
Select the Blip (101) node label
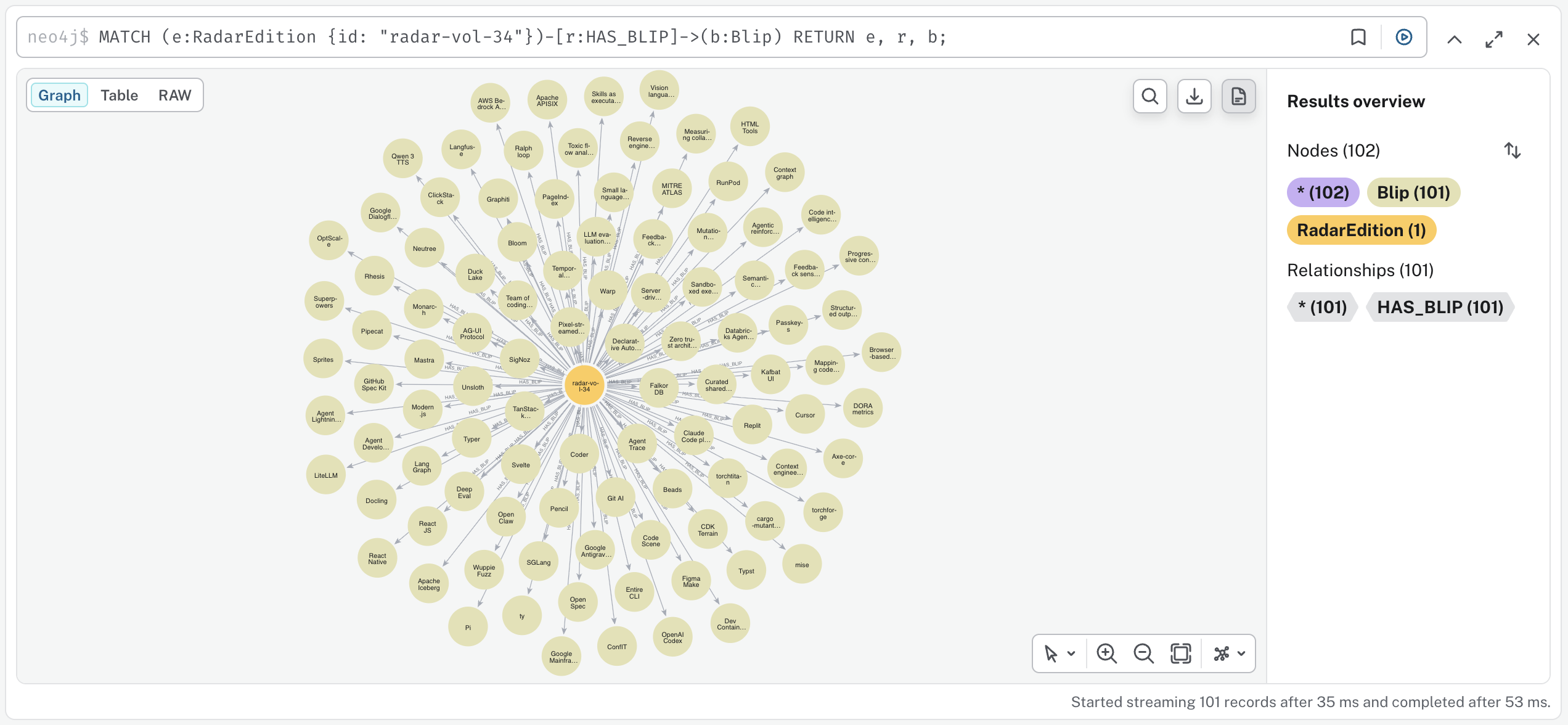(1413, 192)
